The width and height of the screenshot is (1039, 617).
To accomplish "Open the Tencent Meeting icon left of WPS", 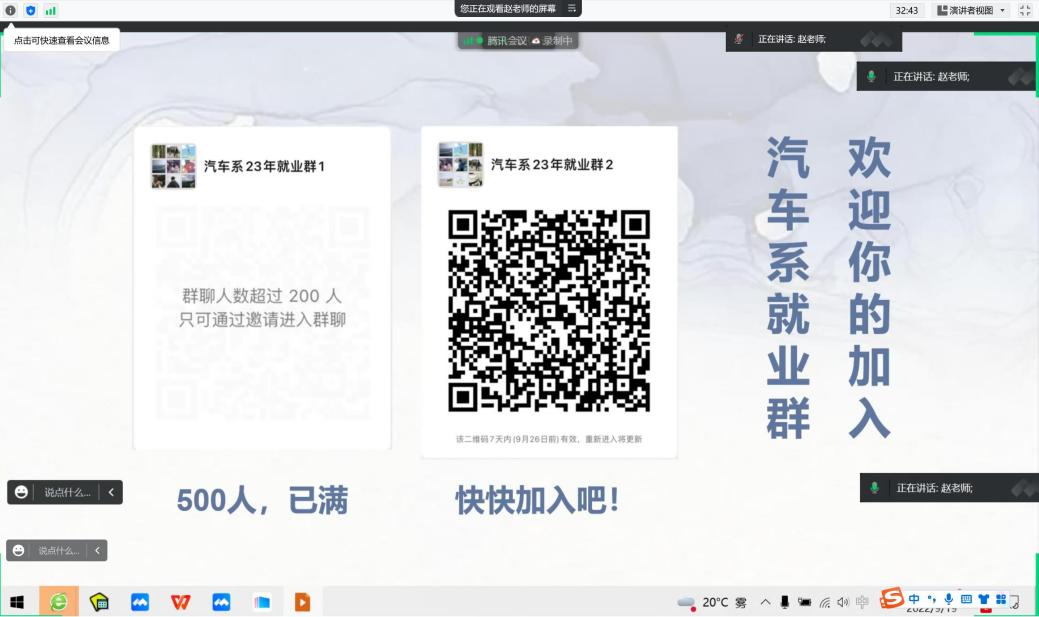I will coord(140,602).
